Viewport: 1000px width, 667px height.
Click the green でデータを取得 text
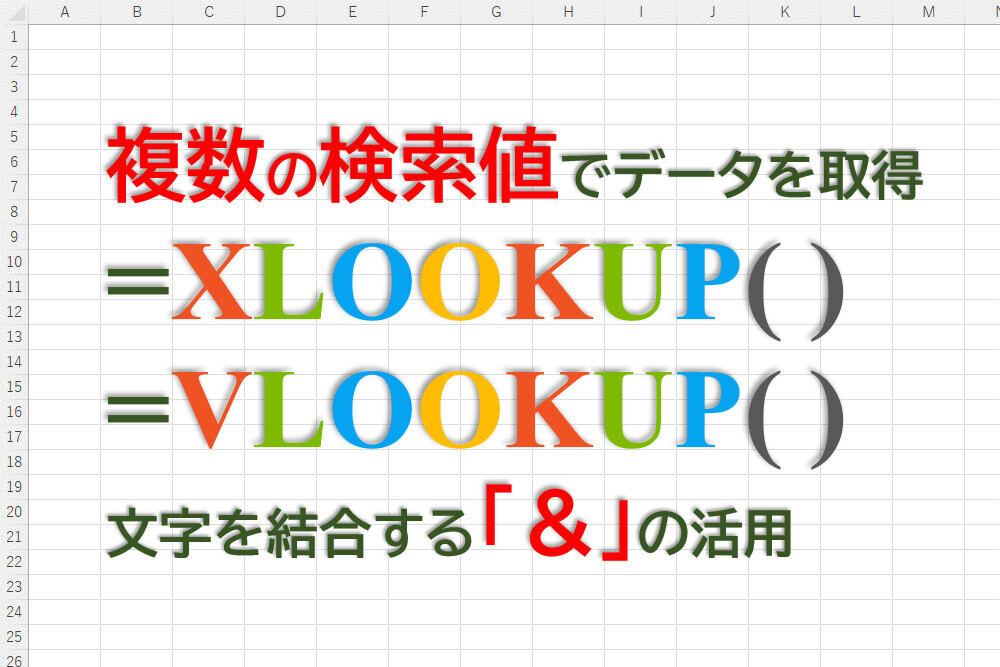pyautogui.click(x=742, y=175)
